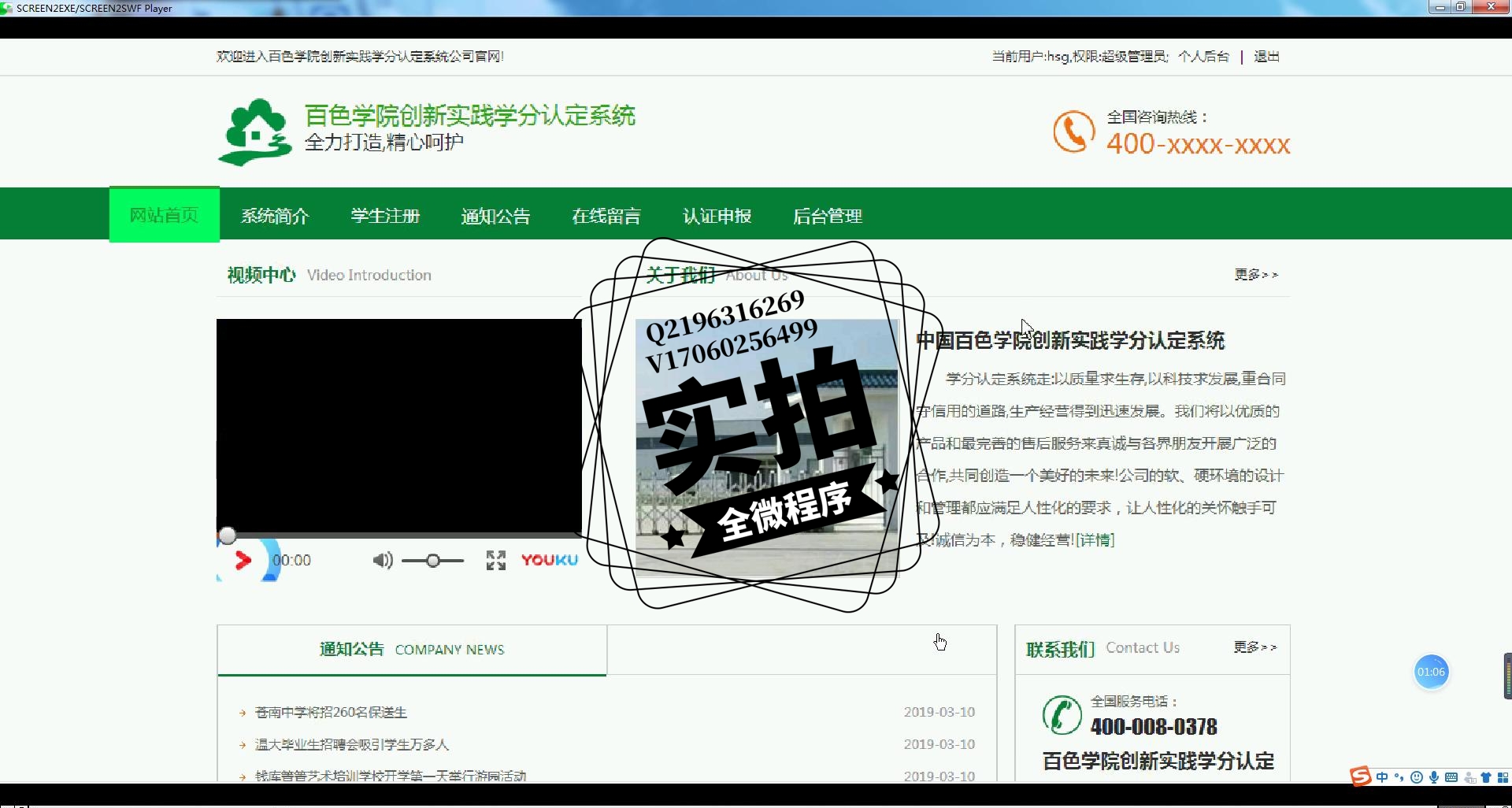Open the 学生注册 menu item

click(x=386, y=216)
